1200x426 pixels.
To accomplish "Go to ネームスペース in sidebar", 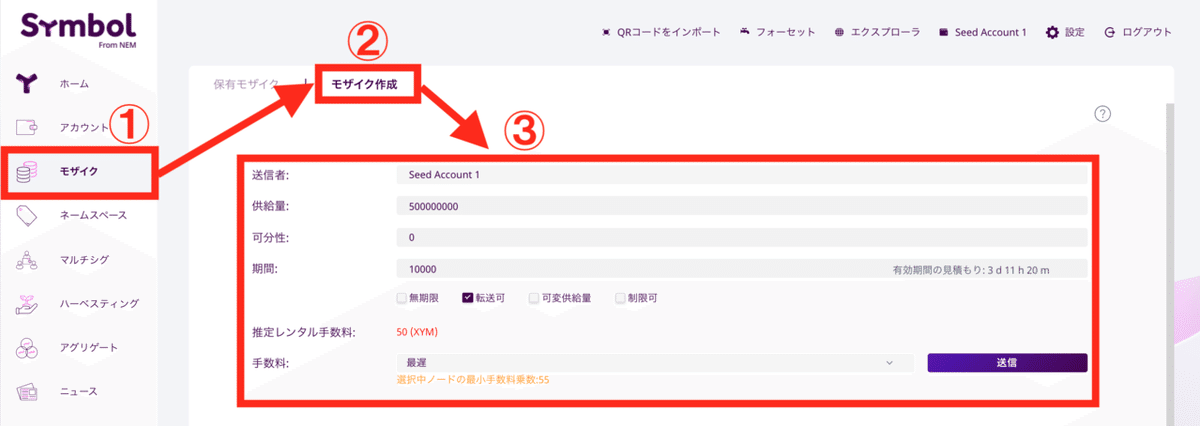I will [93, 215].
